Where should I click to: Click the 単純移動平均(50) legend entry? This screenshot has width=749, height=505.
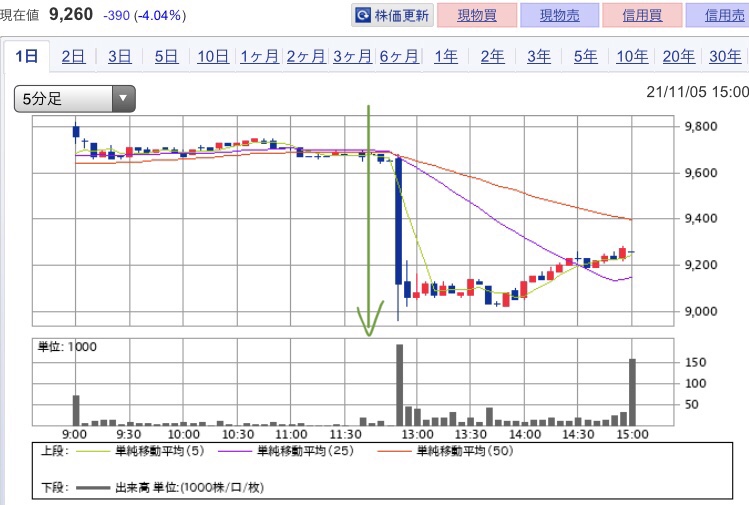click(x=445, y=451)
